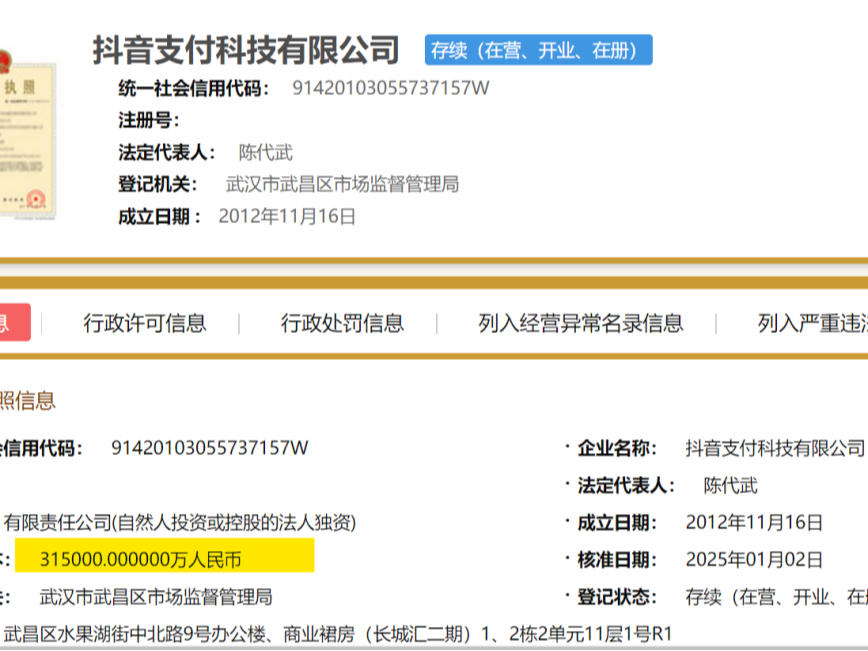Click the 登记状态 field label
This screenshot has height=651, width=868.
(x=617, y=597)
